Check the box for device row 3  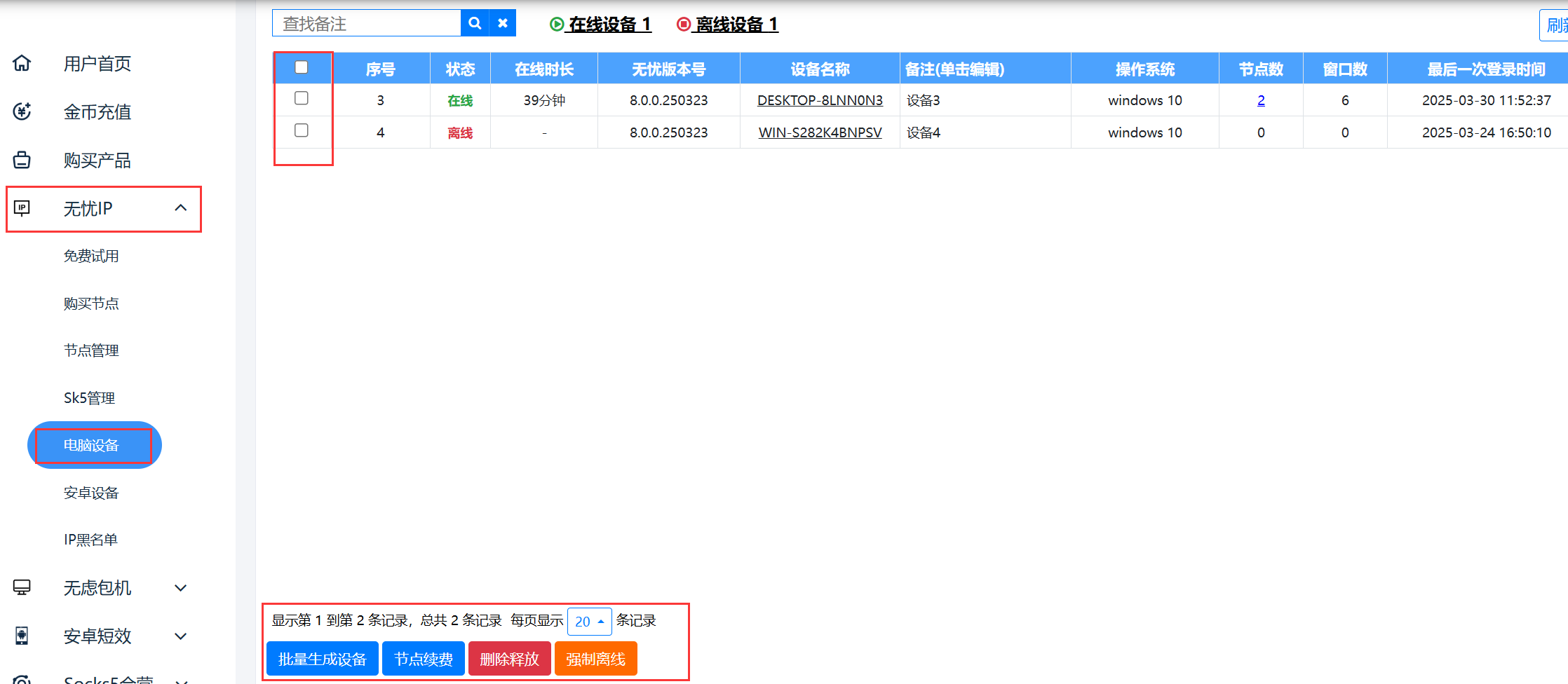click(302, 98)
